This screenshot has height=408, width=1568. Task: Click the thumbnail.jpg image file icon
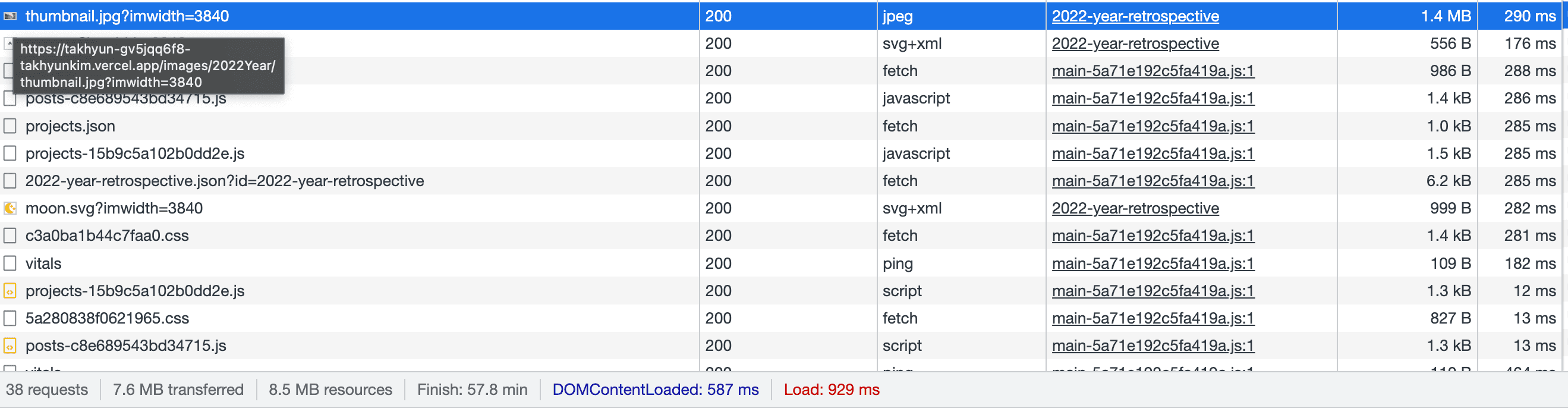coord(10,17)
